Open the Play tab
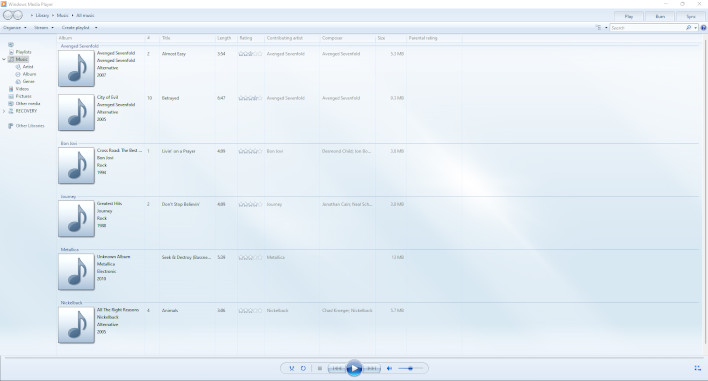The width and height of the screenshot is (708, 381). (x=629, y=16)
